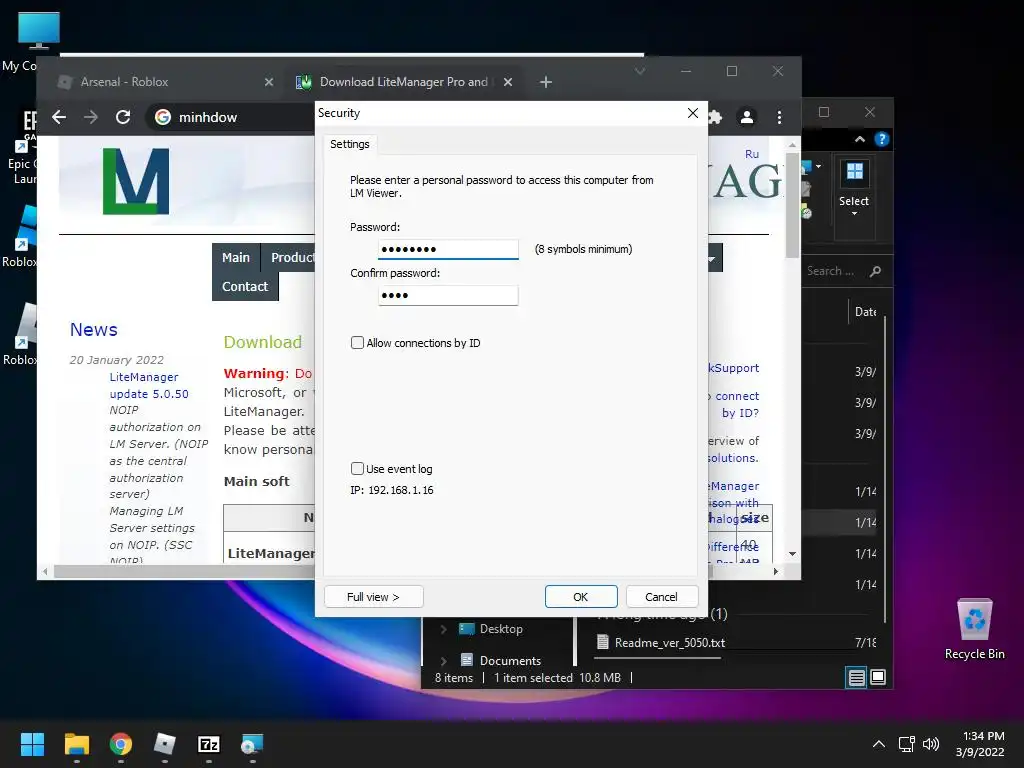Screen dimensions: 1024x768
Task: Open a new Chrome tab
Action: (546, 82)
